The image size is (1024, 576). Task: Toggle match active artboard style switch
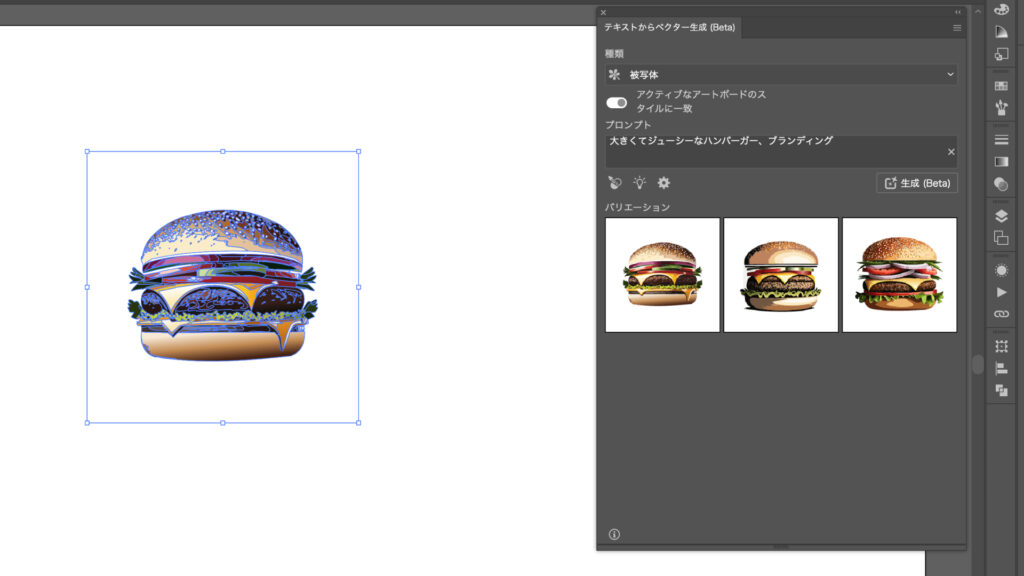[617, 102]
